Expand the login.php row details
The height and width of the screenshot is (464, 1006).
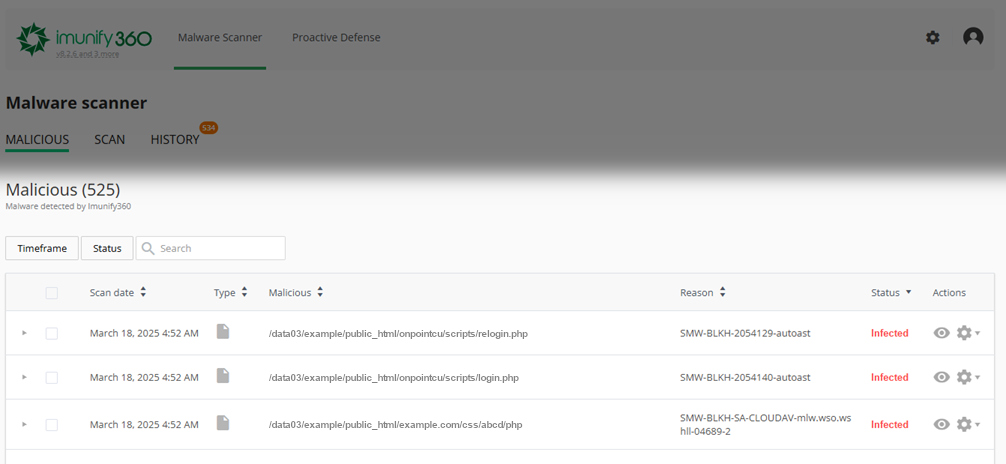tap(24, 377)
